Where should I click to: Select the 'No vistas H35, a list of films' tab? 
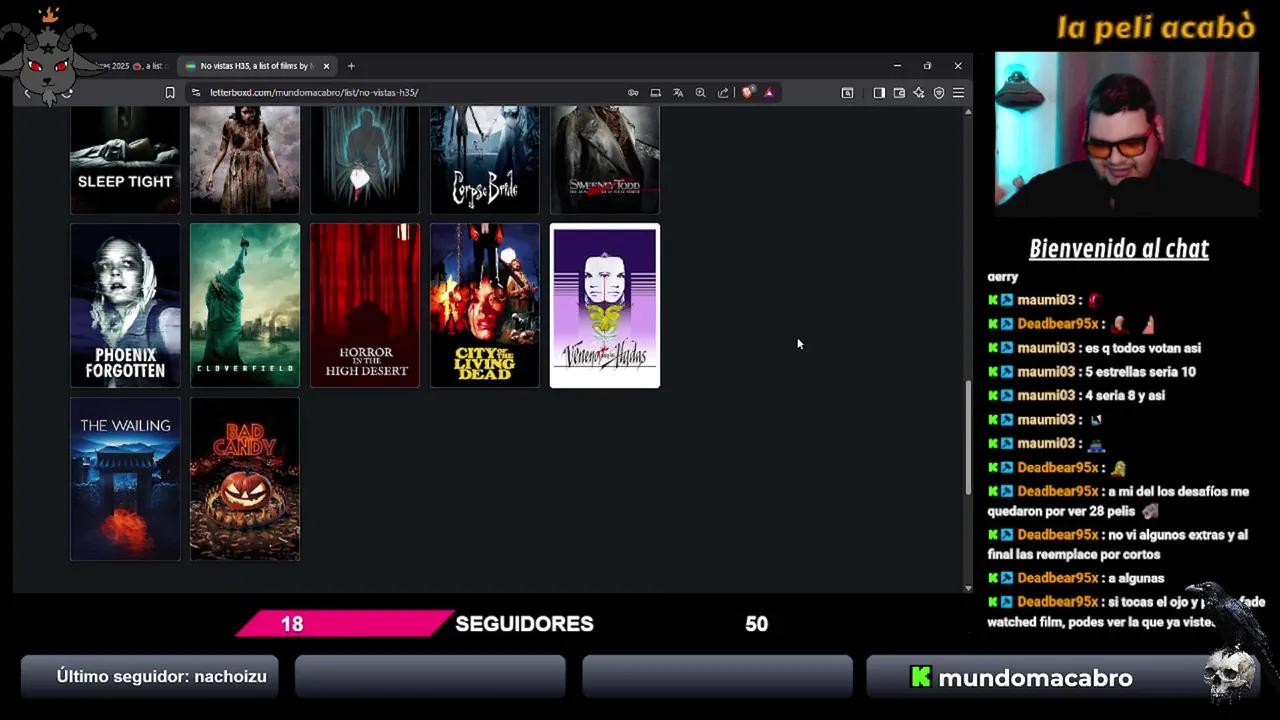pos(256,66)
